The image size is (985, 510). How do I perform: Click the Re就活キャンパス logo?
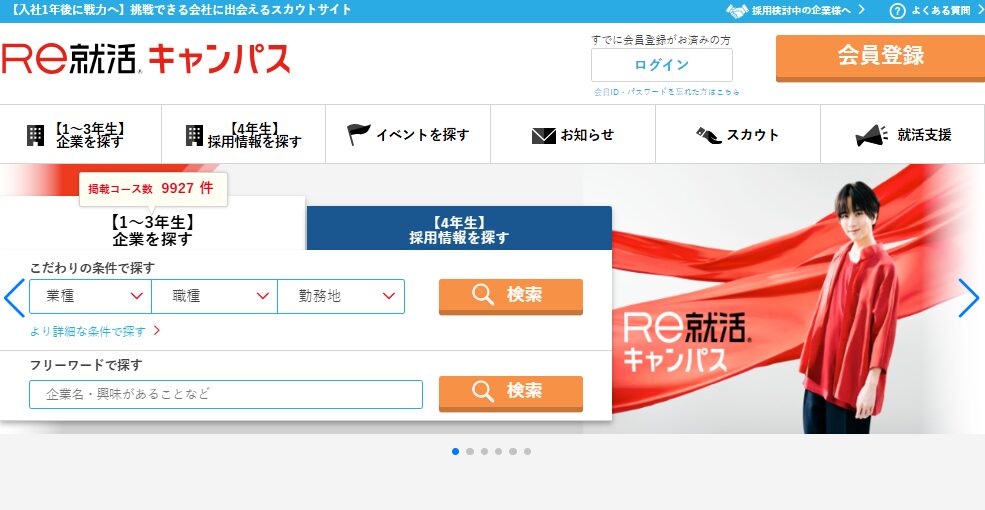(x=146, y=59)
